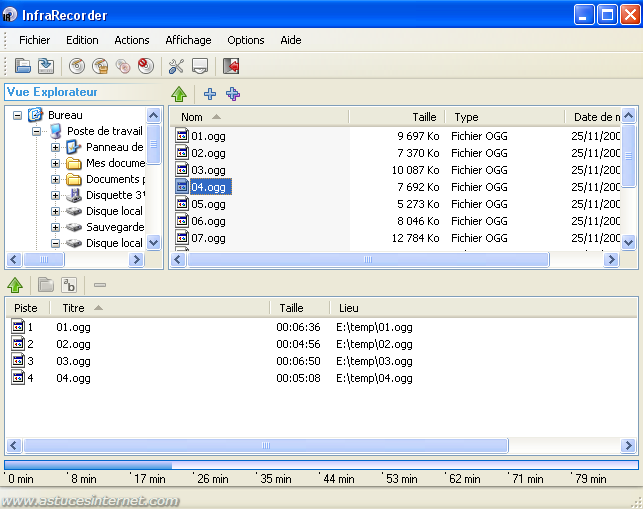This screenshot has width=643, height=509.
Task: Click the devices drive icon in toolbar
Action: [x=200, y=66]
